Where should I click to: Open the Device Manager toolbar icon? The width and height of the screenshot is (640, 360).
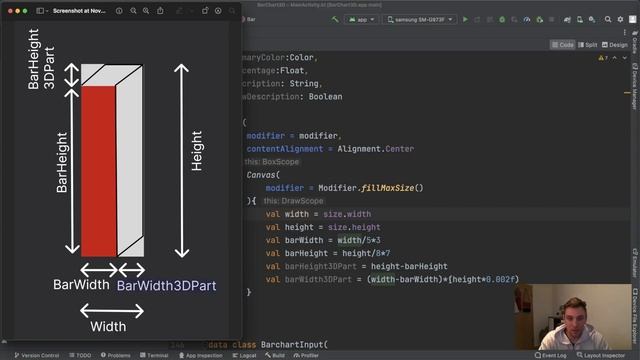579,19
